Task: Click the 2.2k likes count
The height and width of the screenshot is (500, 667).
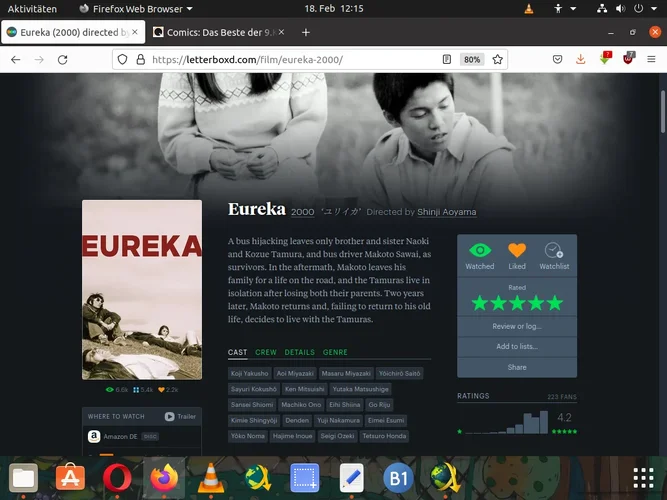Action: [168, 390]
